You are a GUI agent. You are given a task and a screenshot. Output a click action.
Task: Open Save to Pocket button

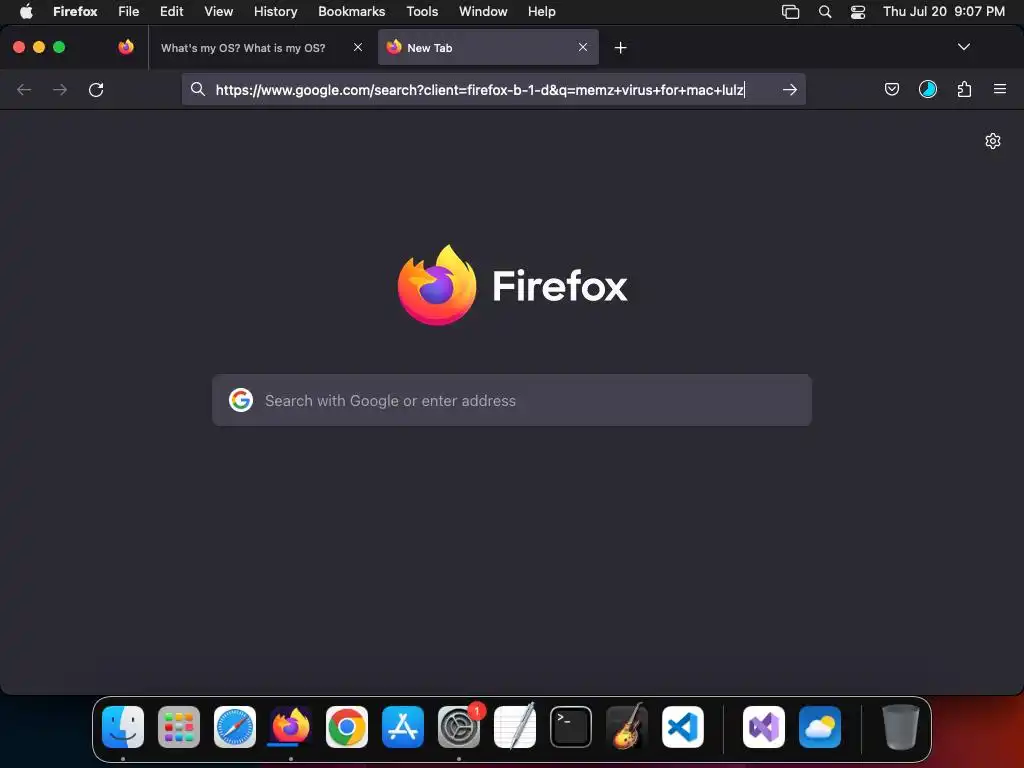[x=891, y=89]
